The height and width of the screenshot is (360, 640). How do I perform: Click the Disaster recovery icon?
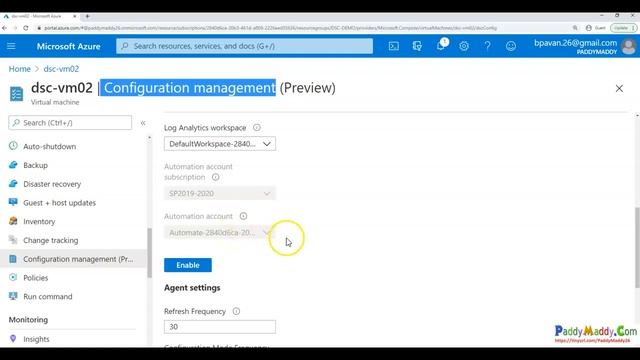13,184
